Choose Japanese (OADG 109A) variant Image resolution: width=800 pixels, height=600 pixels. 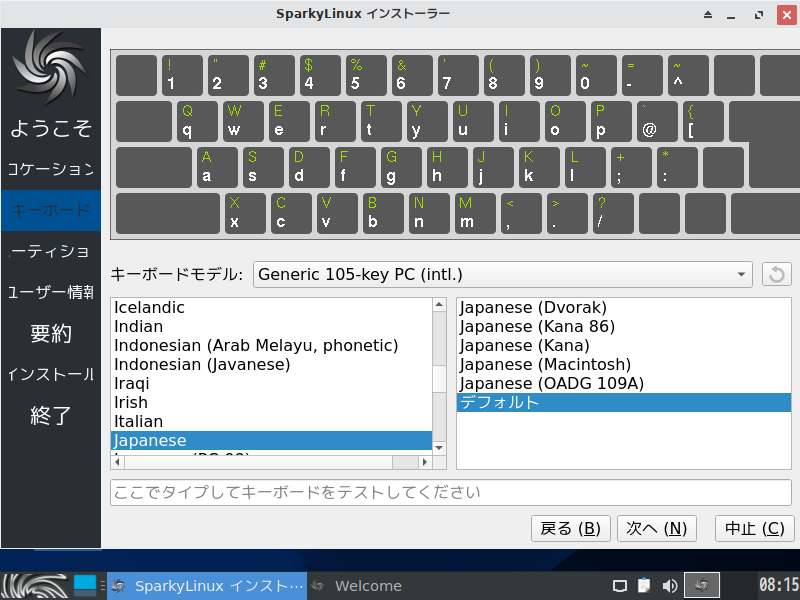(x=623, y=383)
